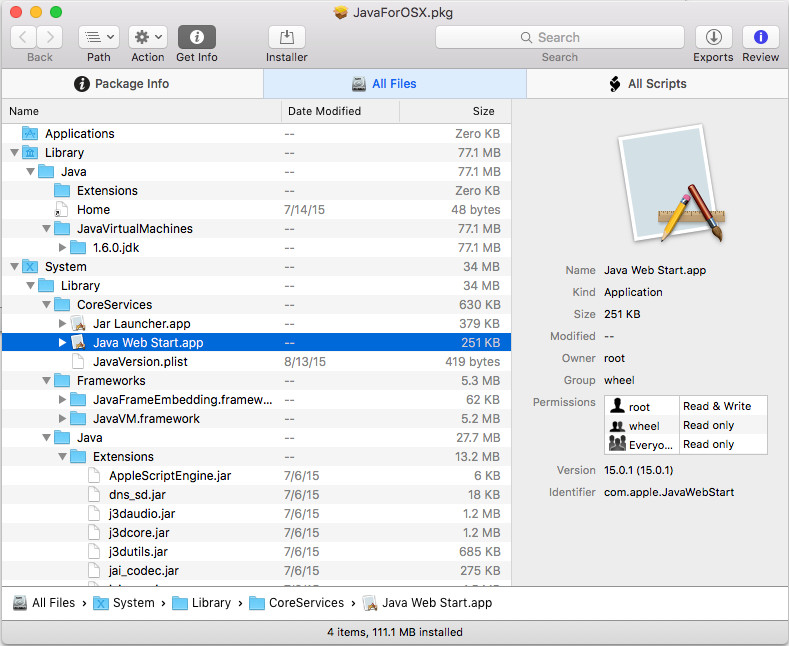789x646 pixels.
Task: Click Java Web Start.app in the path bar
Action: coord(427,603)
